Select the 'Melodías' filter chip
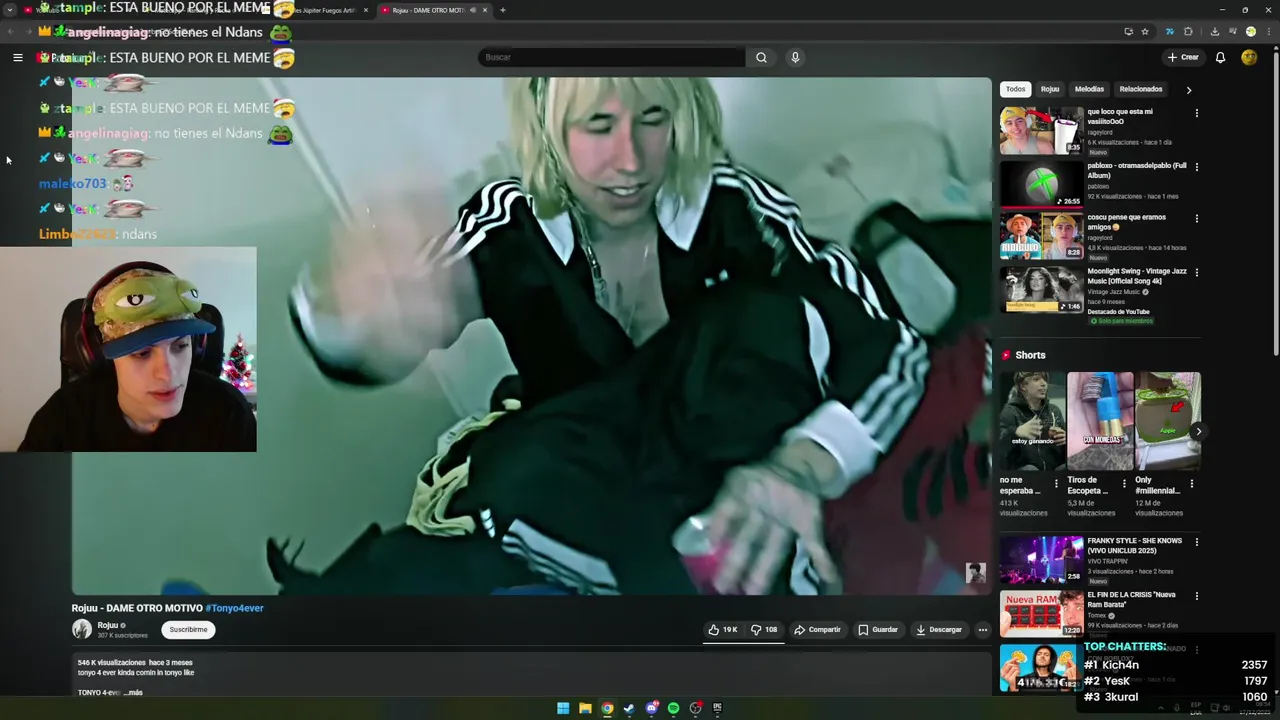 1089,89
